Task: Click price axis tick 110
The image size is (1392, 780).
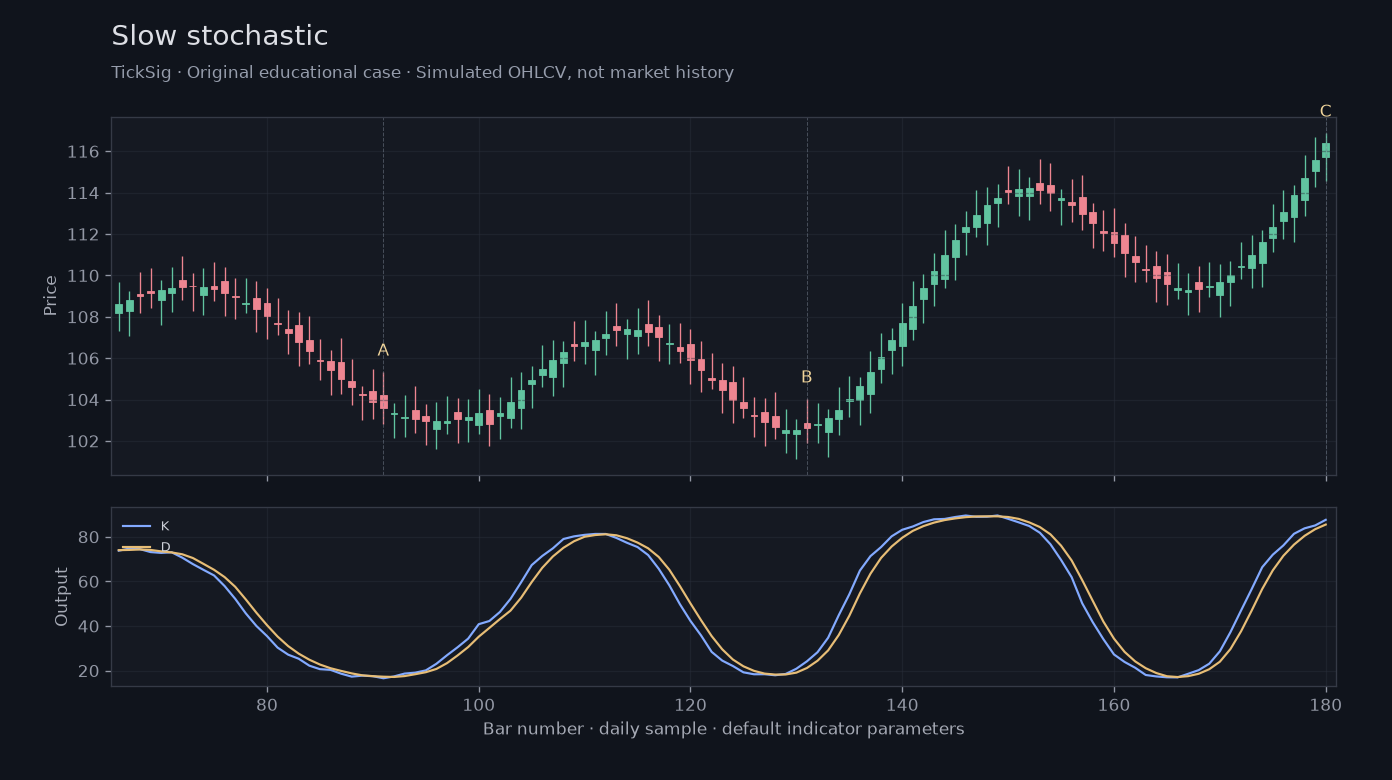Action: [83, 276]
